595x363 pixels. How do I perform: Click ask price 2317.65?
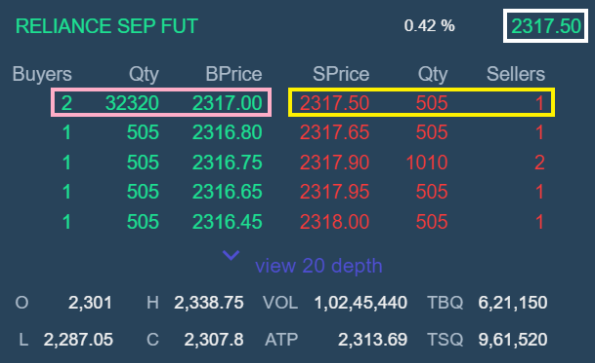(x=334, y=132)
